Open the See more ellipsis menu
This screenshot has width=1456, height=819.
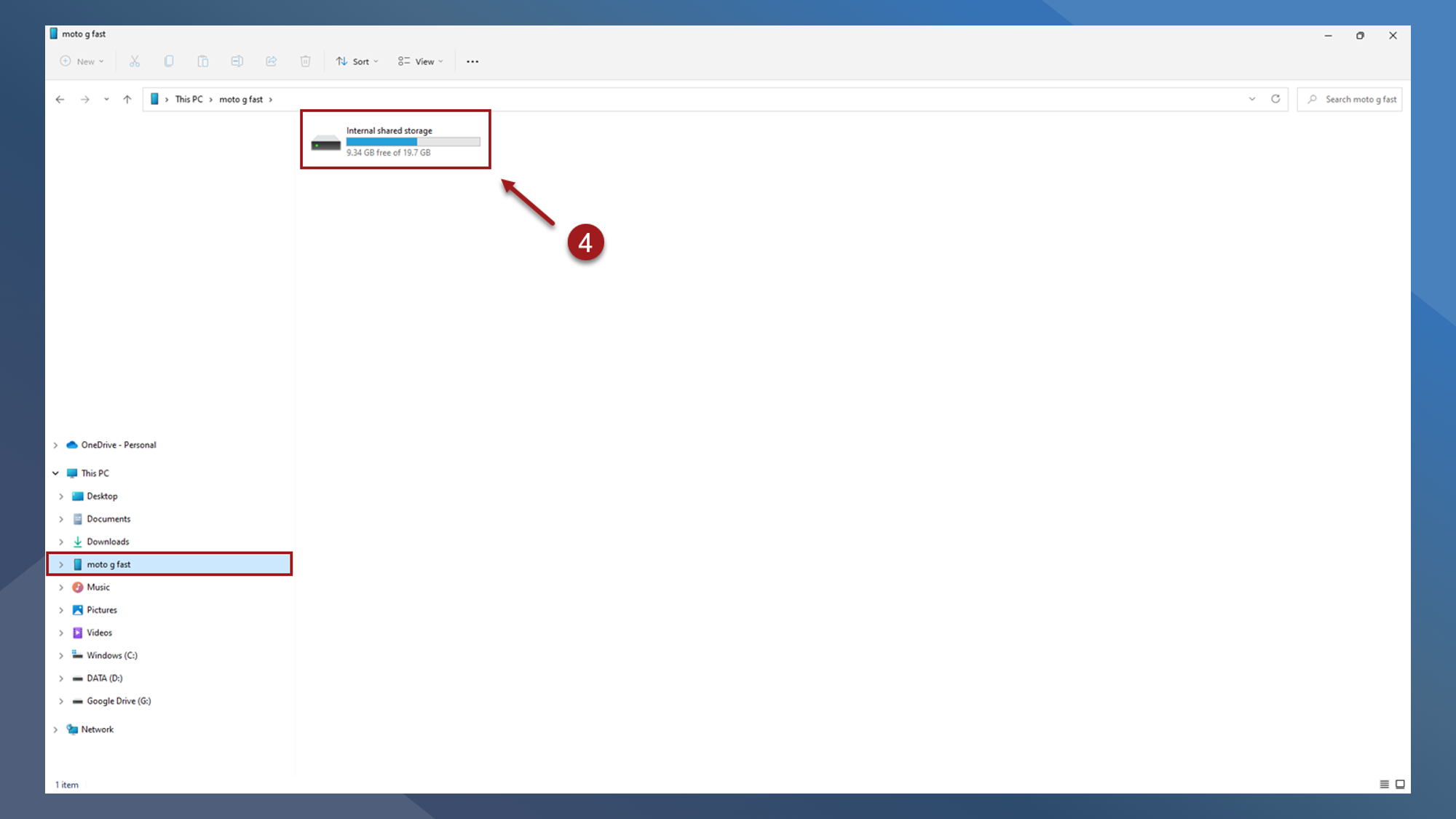pyautogui.click(x=472, y=61)
